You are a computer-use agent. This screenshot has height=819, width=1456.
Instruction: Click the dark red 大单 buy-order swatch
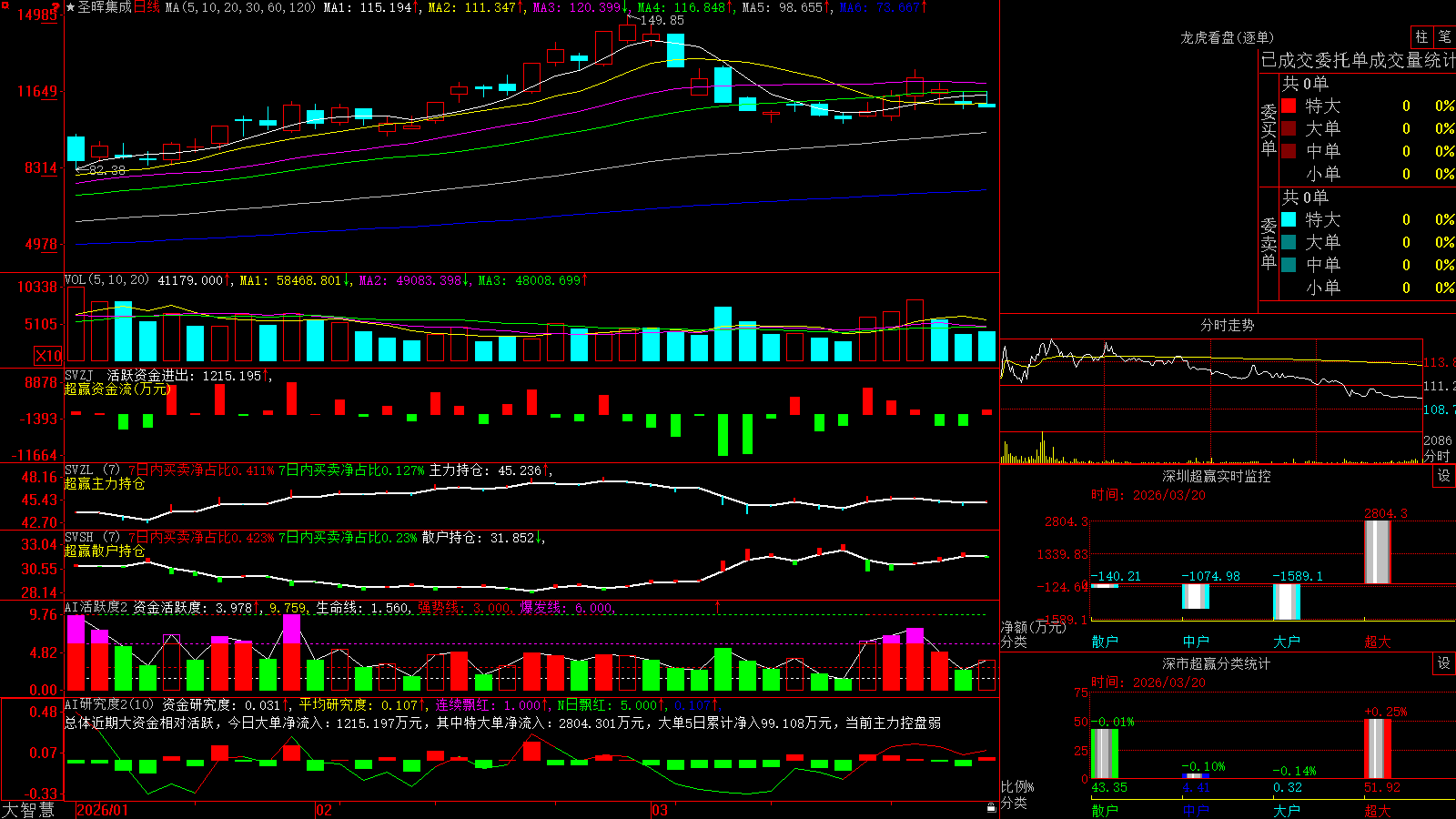pyautogui.click(x=1289, y=128)
